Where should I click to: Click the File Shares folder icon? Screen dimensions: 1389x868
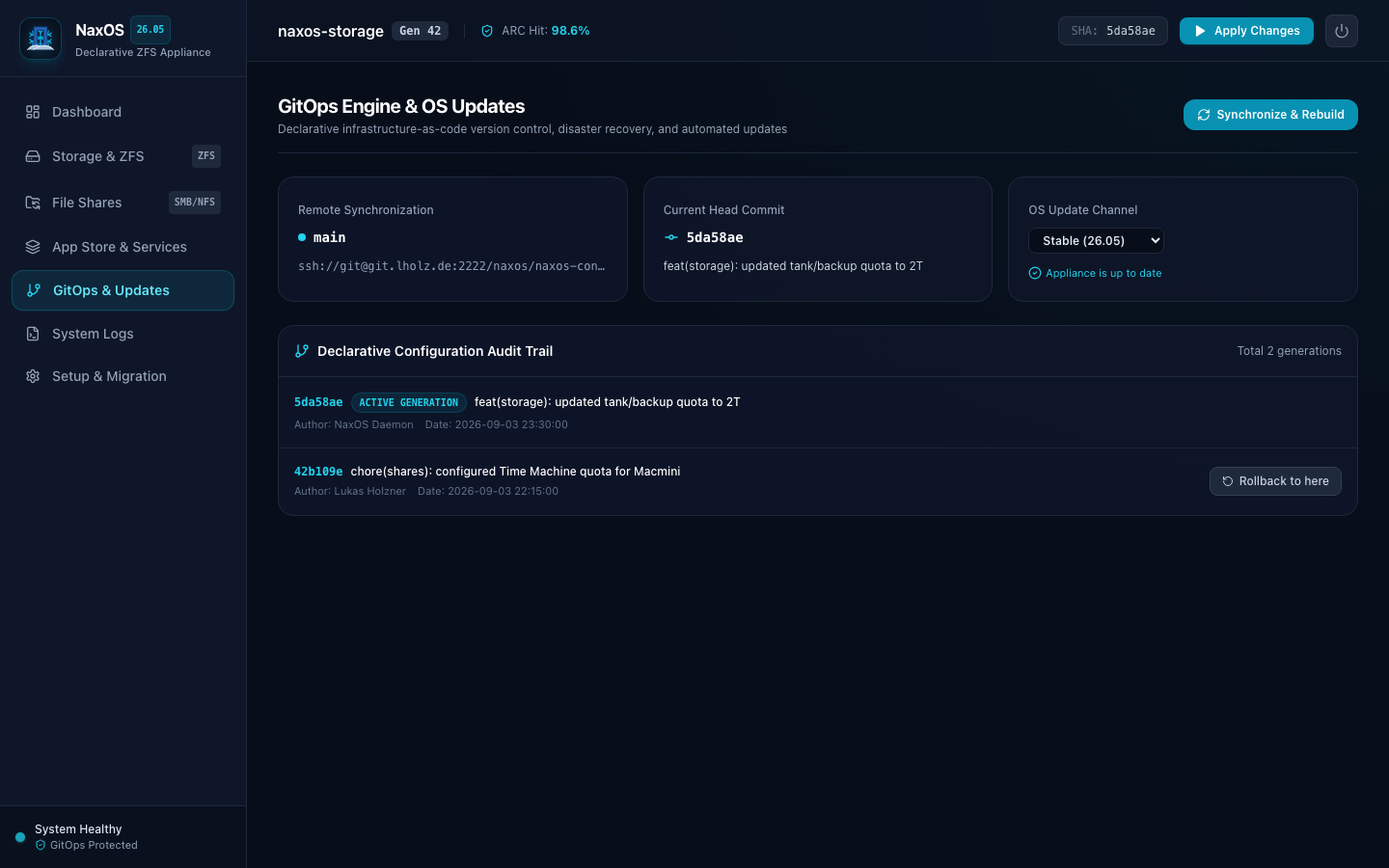coord(33,203)
